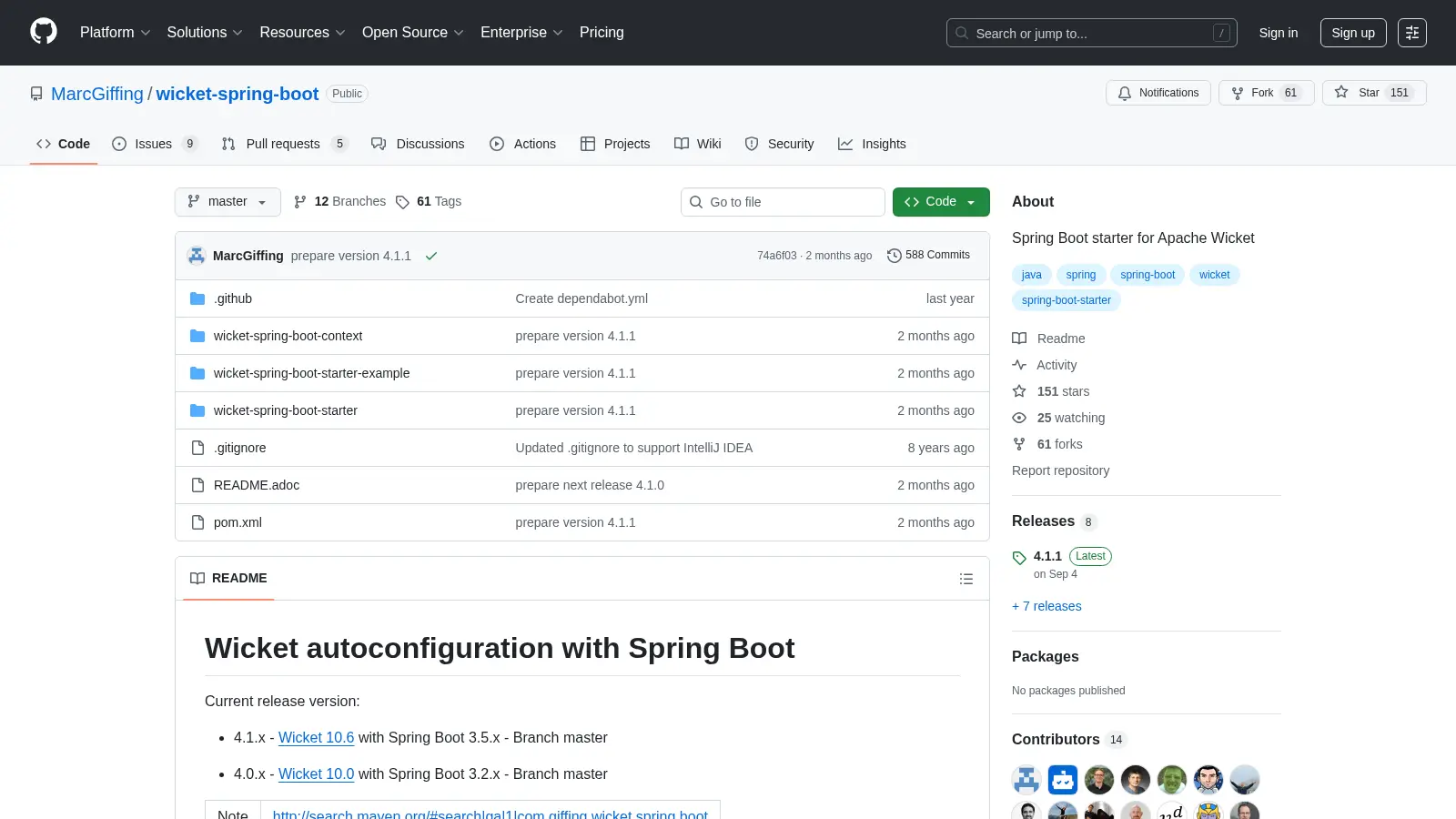The image size is (1456, 819).
Task: Select the java topic tag
Action: click(x=1032, y=275)
